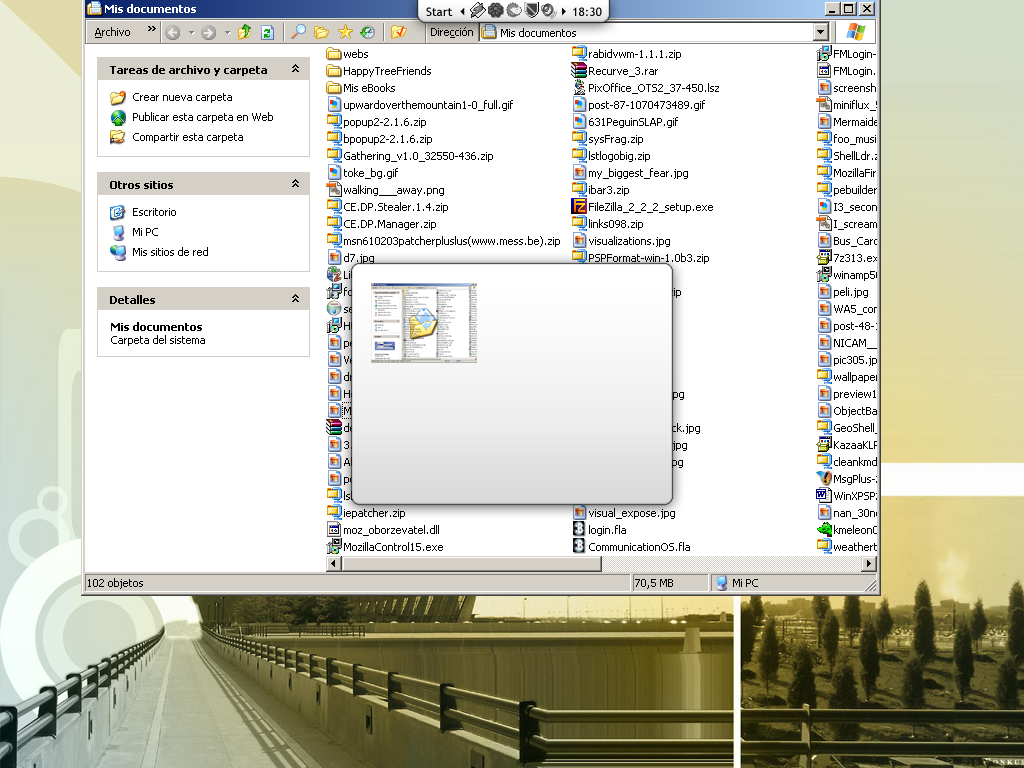This screenshot has width=1024, height=768.
Task: Select the file named toke_bg.gif
Action: (x=370, y=173)
